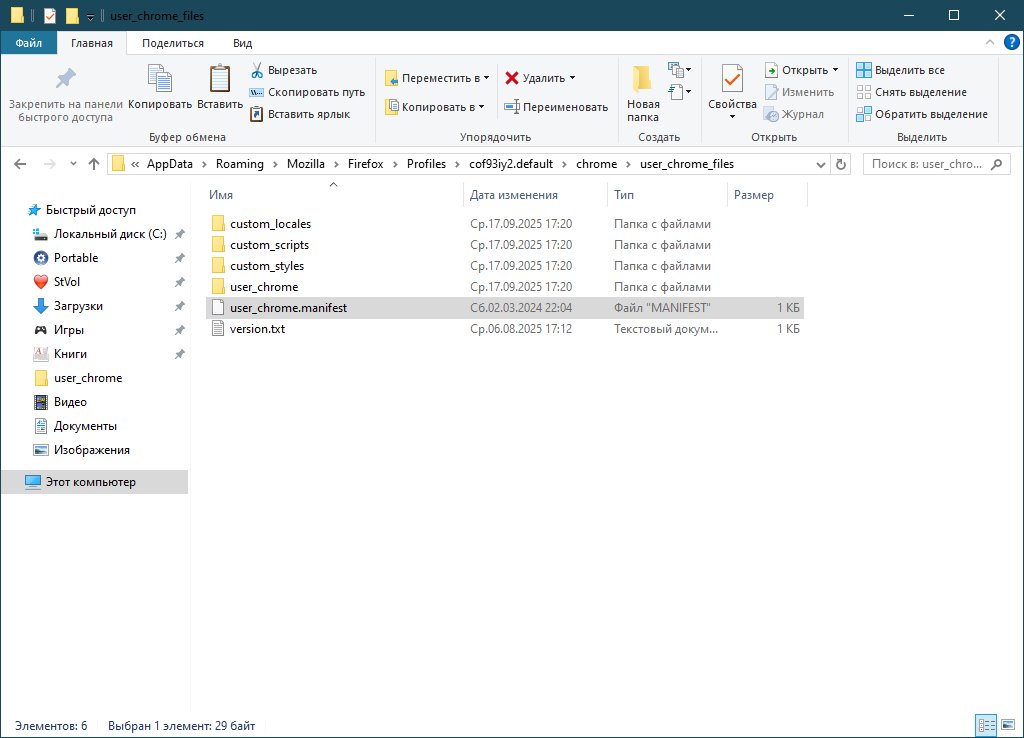This screenshot has width=1024, height=738.
Task: Open the address bar history dropdown
Action: 820,164
